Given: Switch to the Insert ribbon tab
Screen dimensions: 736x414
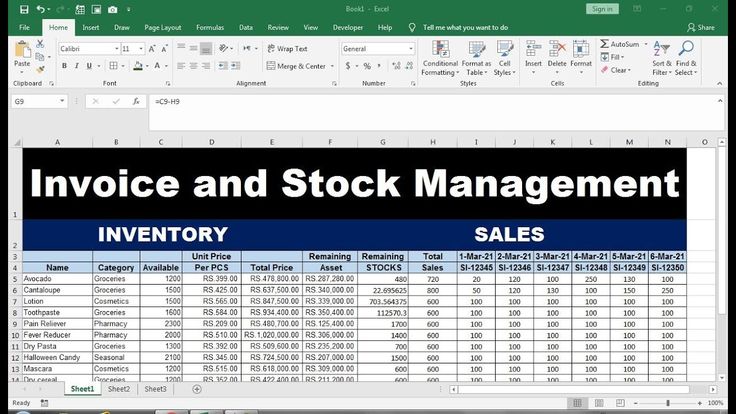Looking at the screenshot, I should click(91, 28).
